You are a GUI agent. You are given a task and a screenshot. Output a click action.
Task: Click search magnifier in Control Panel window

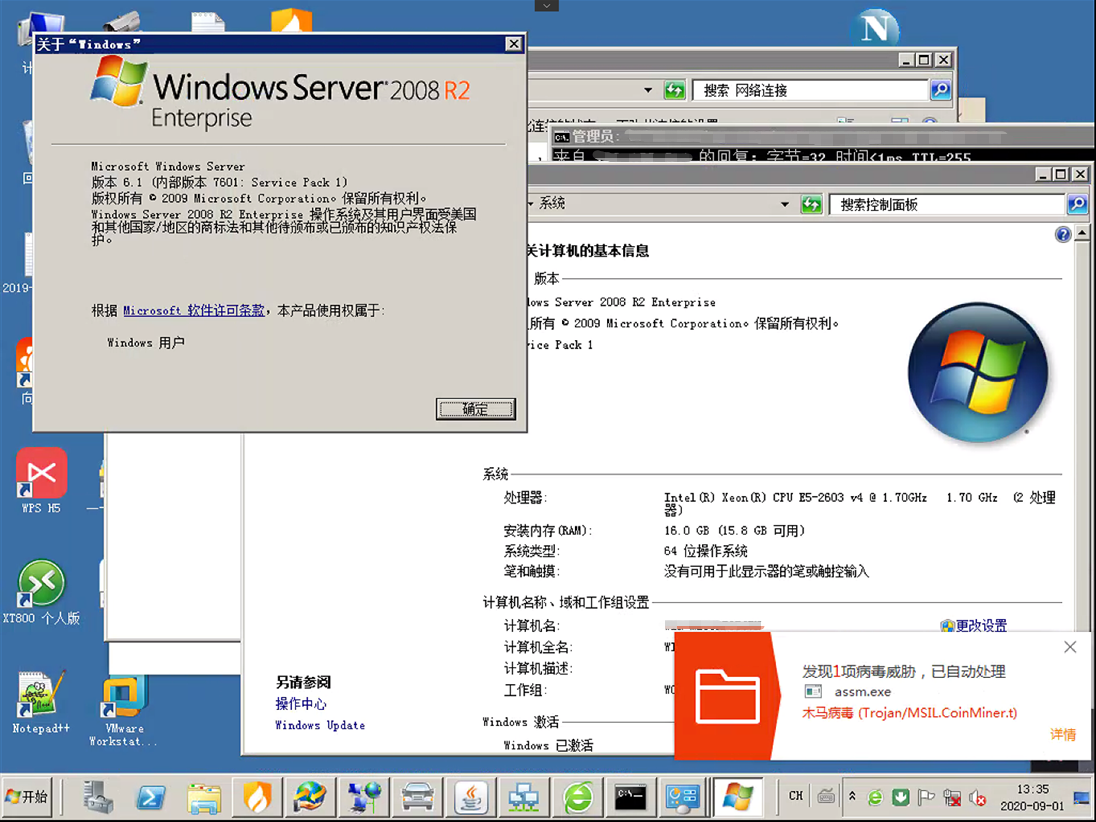pyautogui.click(x=1077, y=205)
